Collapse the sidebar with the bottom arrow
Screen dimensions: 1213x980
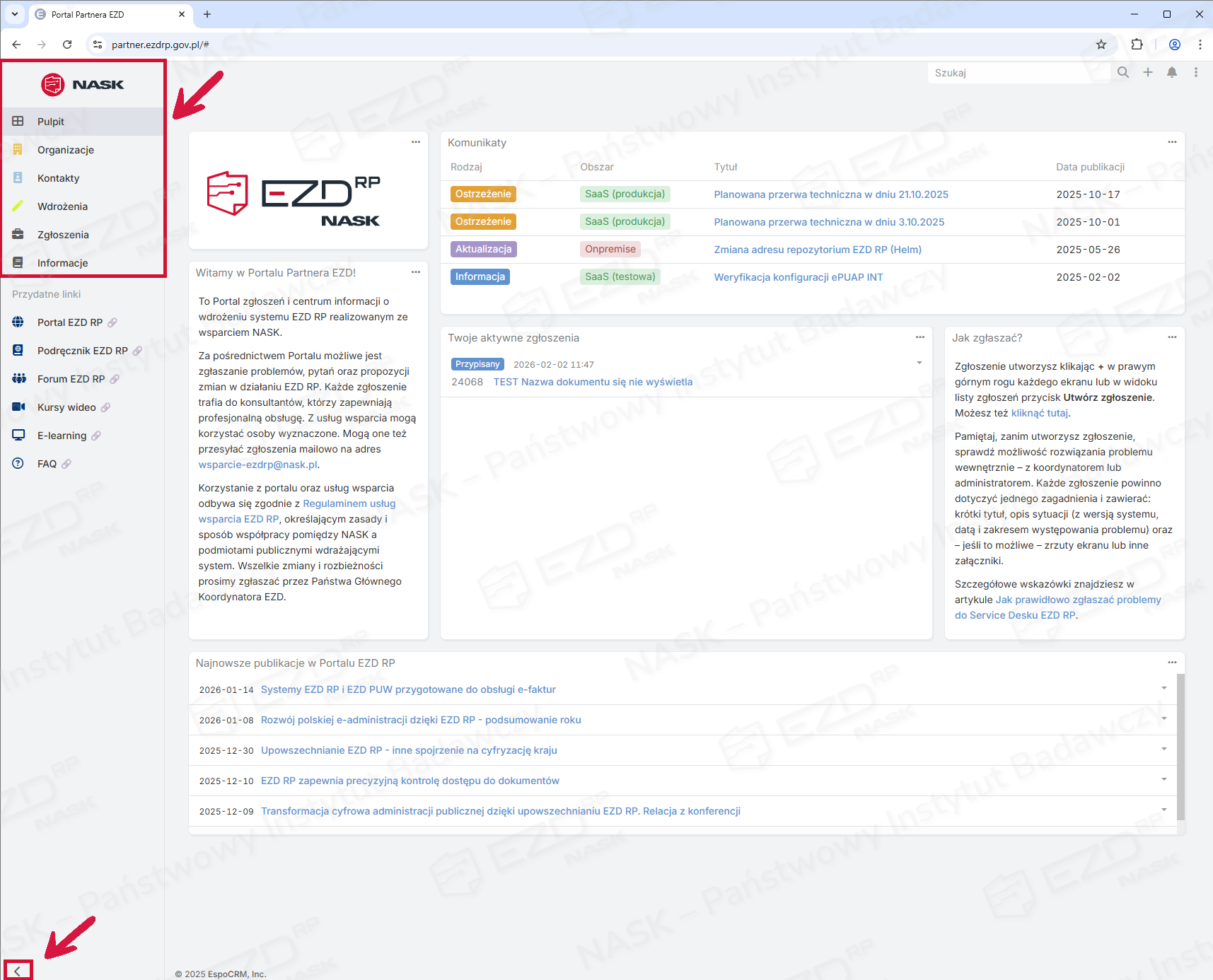pyautogui.click(x=18, y=971)
